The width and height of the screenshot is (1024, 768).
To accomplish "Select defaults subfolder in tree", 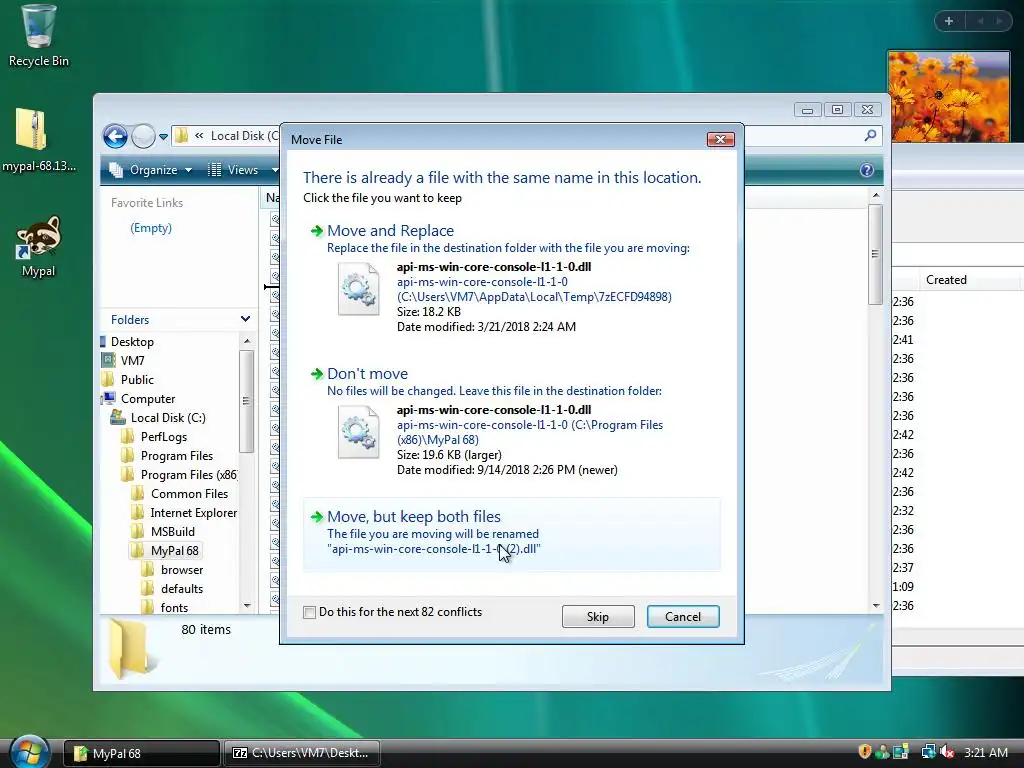I will [182, 588].
